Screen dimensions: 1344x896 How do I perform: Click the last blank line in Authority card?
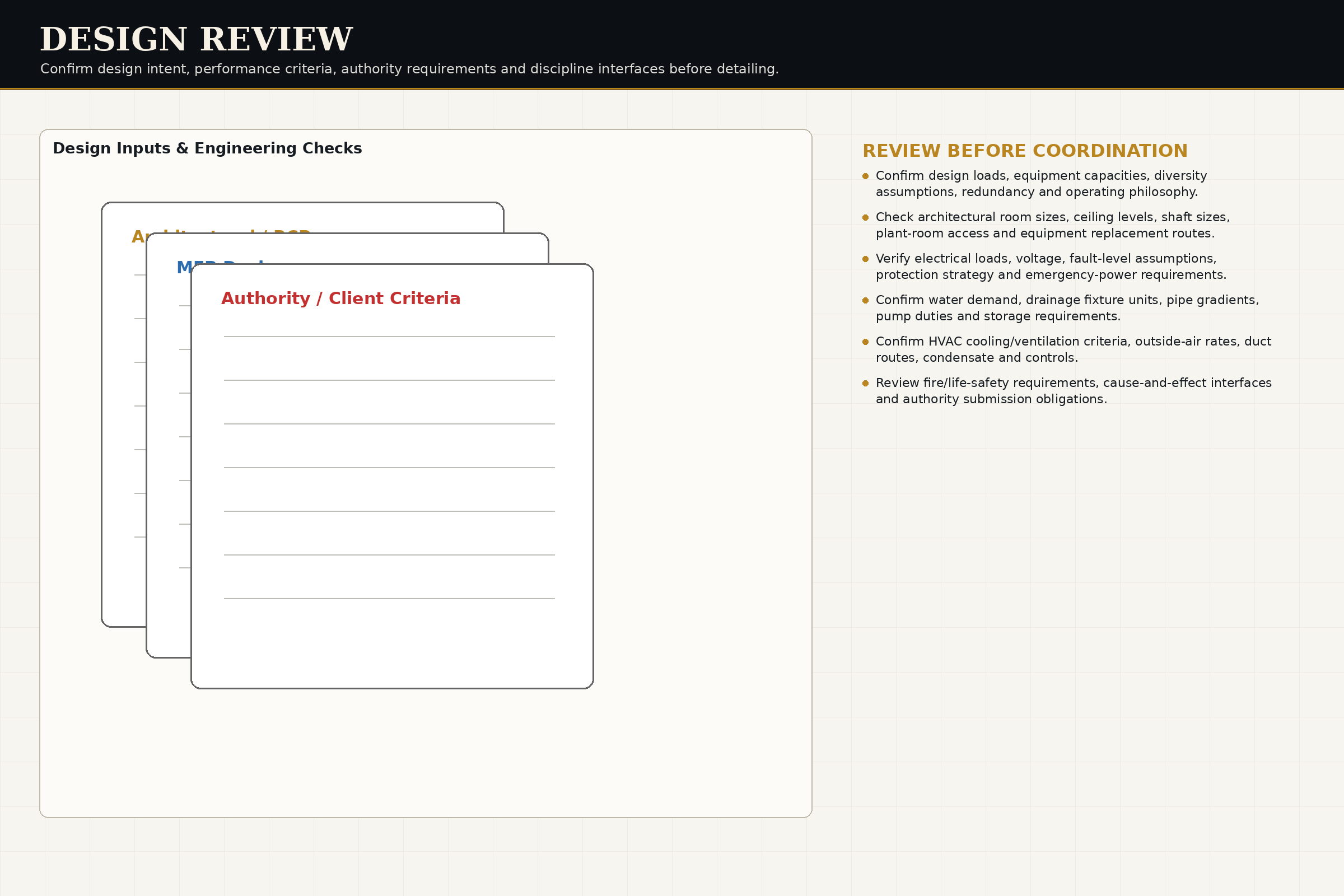(389, 599)
